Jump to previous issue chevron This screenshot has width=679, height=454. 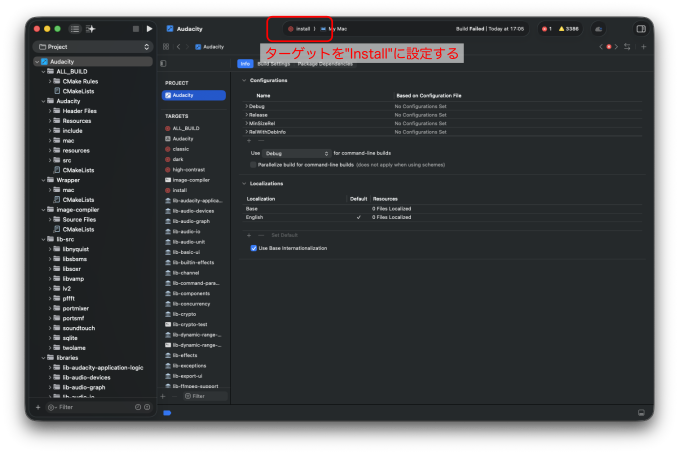[x=601, y=47]
